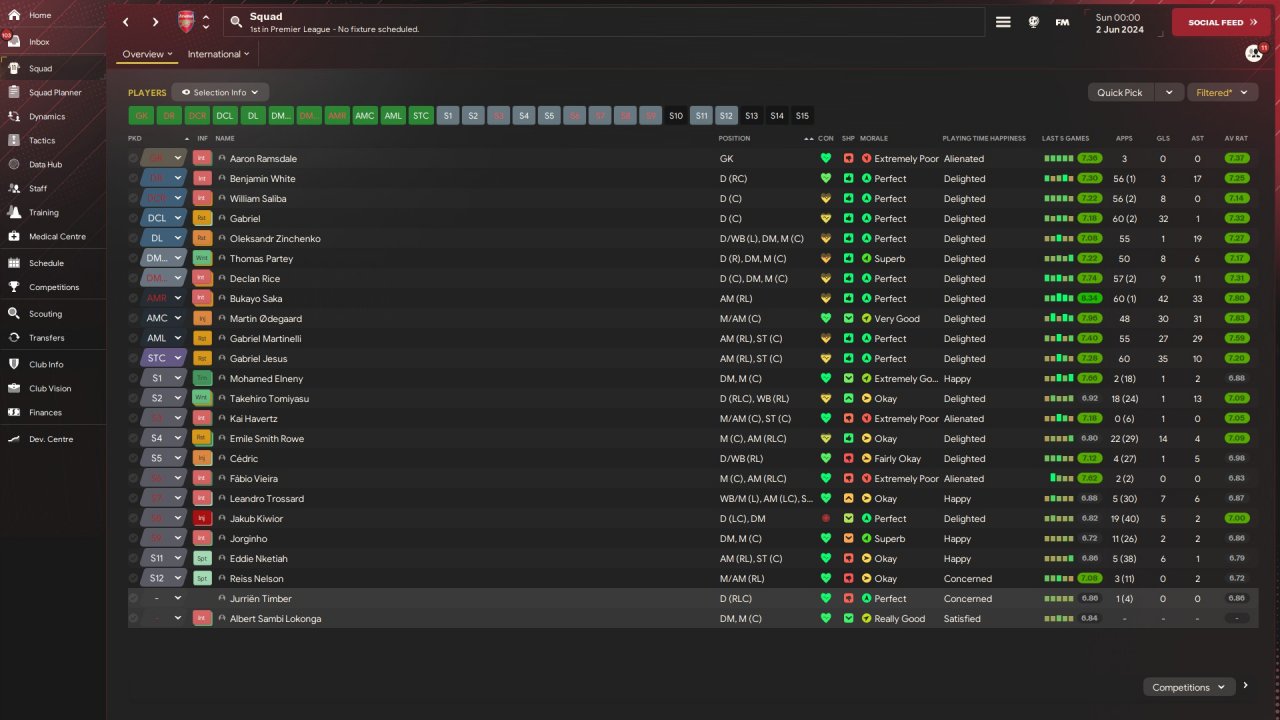Open Eddie Nketiah's player profile

click(x=259, y=558)
